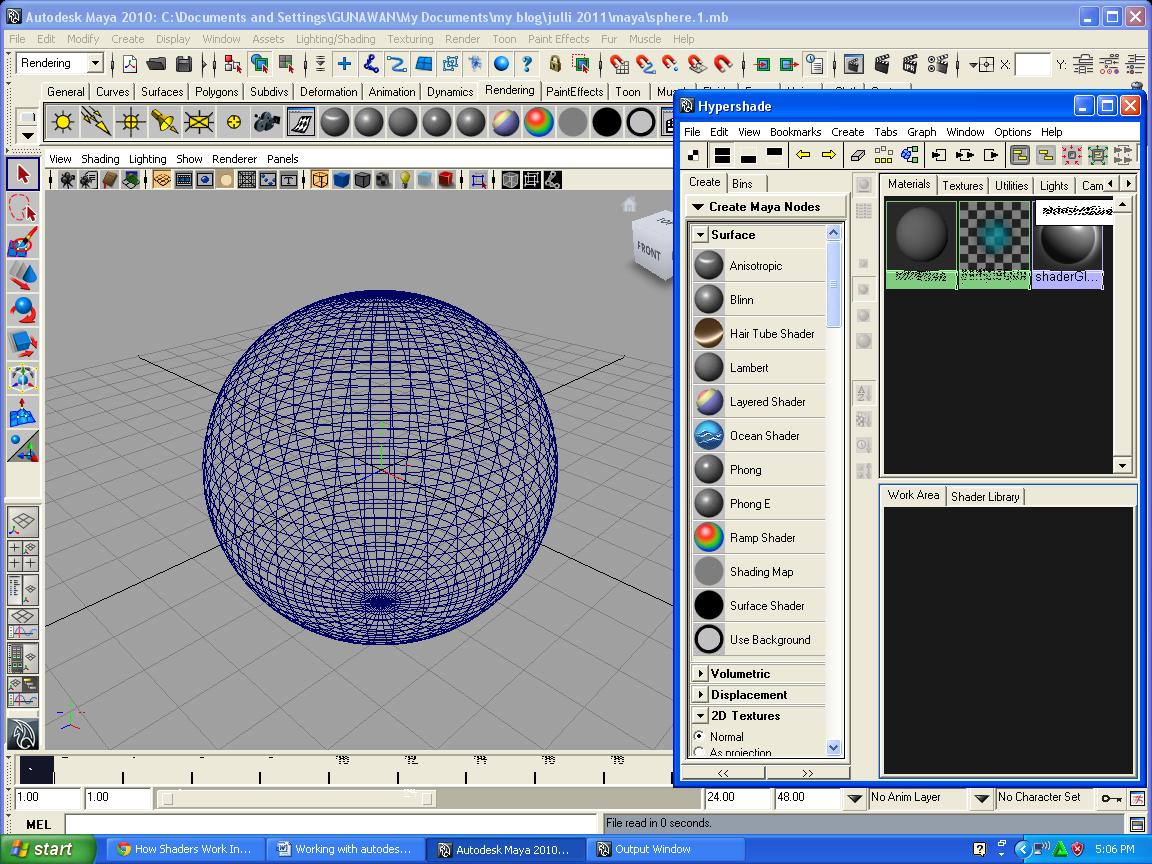Click the 24.00 playback end field
1152x864 pixels.
(737, 797)
